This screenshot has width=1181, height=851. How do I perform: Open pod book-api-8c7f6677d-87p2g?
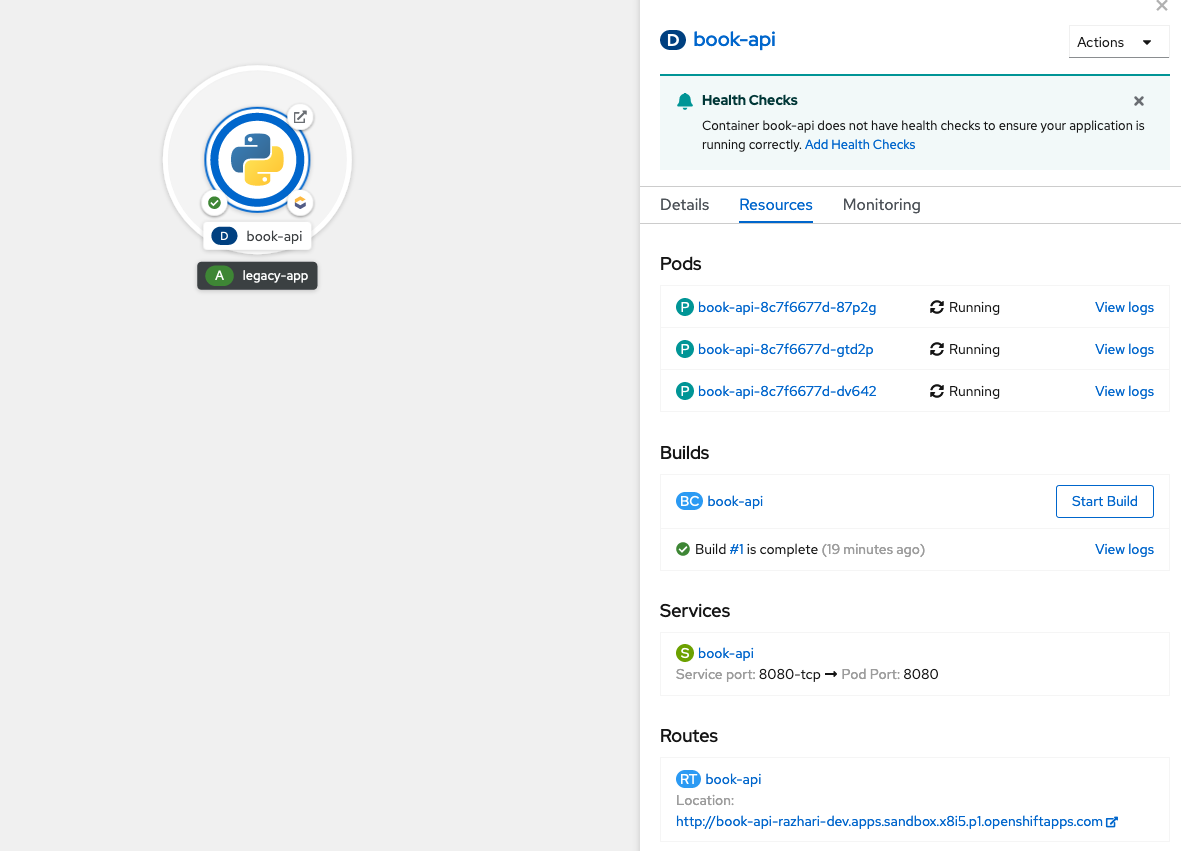pyautogui.click(x=787, y=308)
